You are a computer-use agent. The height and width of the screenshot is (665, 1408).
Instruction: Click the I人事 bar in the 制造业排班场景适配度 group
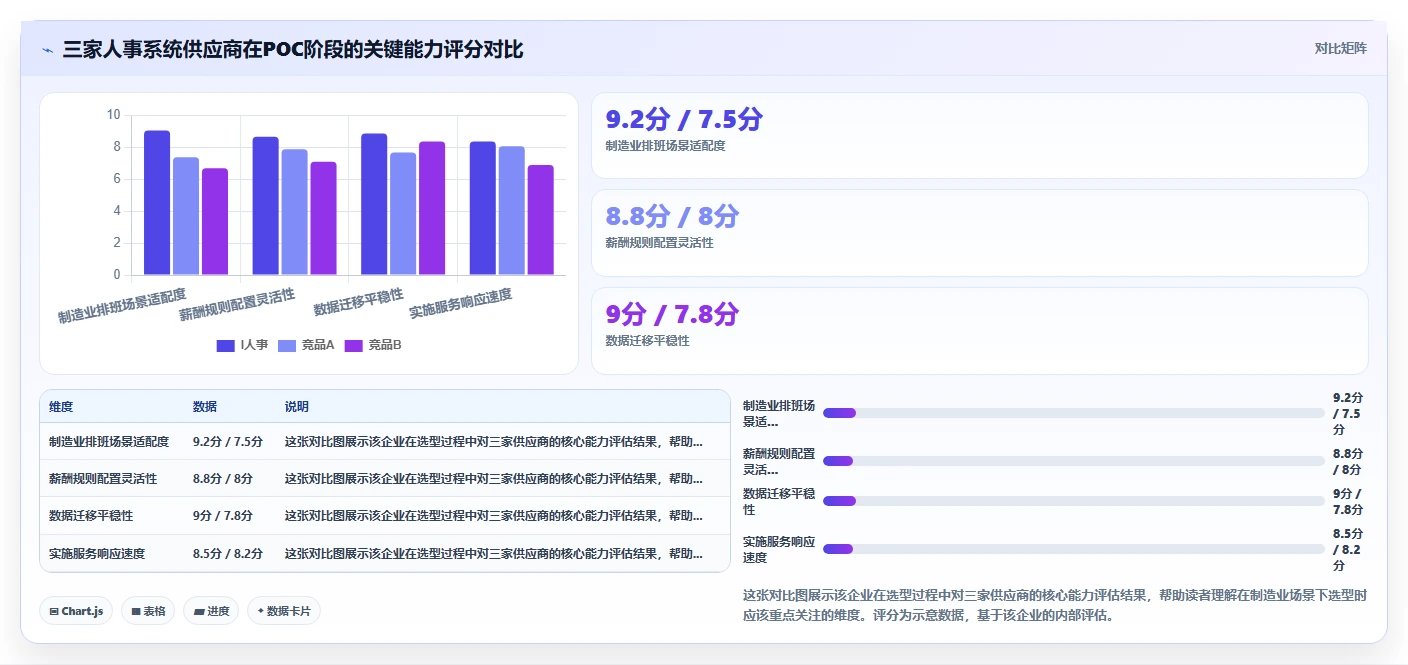[157, 203]
